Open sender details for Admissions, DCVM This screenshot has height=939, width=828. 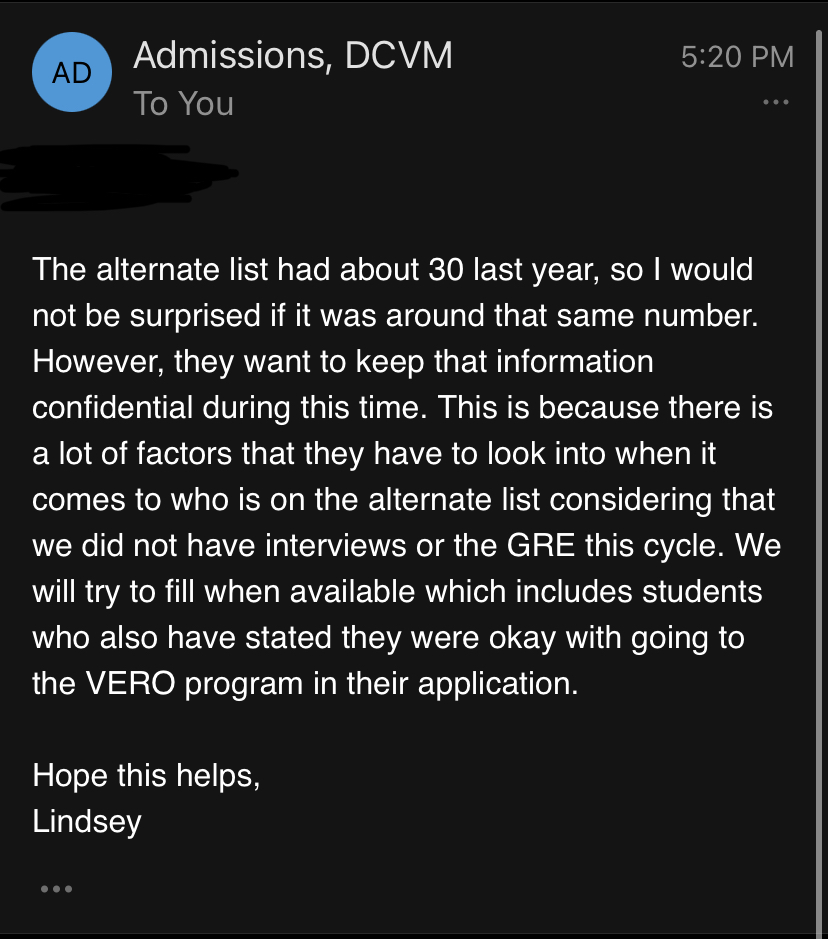tap(293, 56)
